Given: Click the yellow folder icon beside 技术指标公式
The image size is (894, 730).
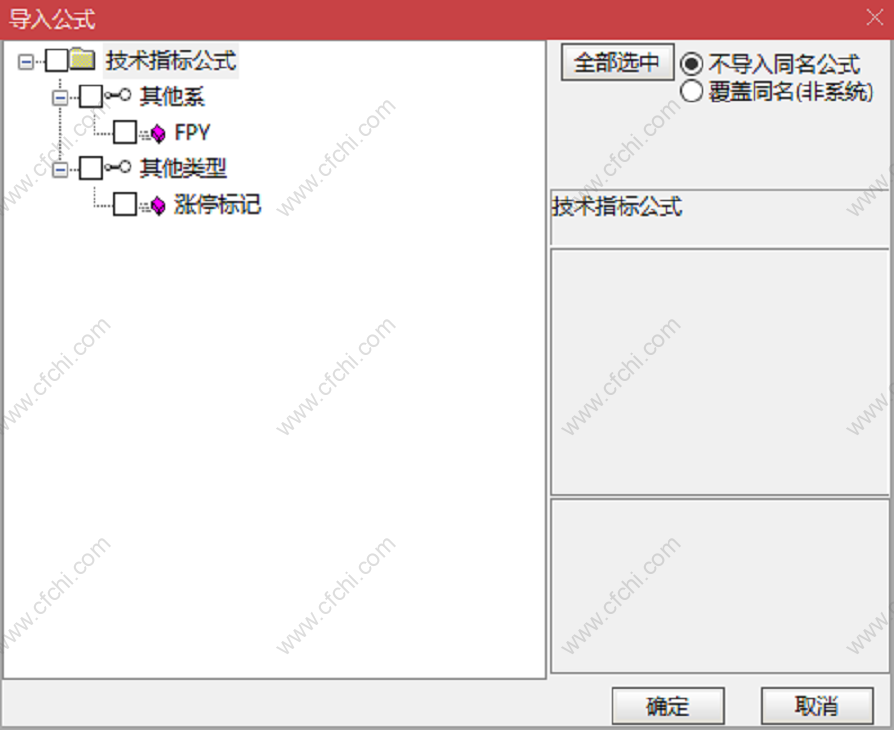Looking at the screenshot, I should pos(83,59).
